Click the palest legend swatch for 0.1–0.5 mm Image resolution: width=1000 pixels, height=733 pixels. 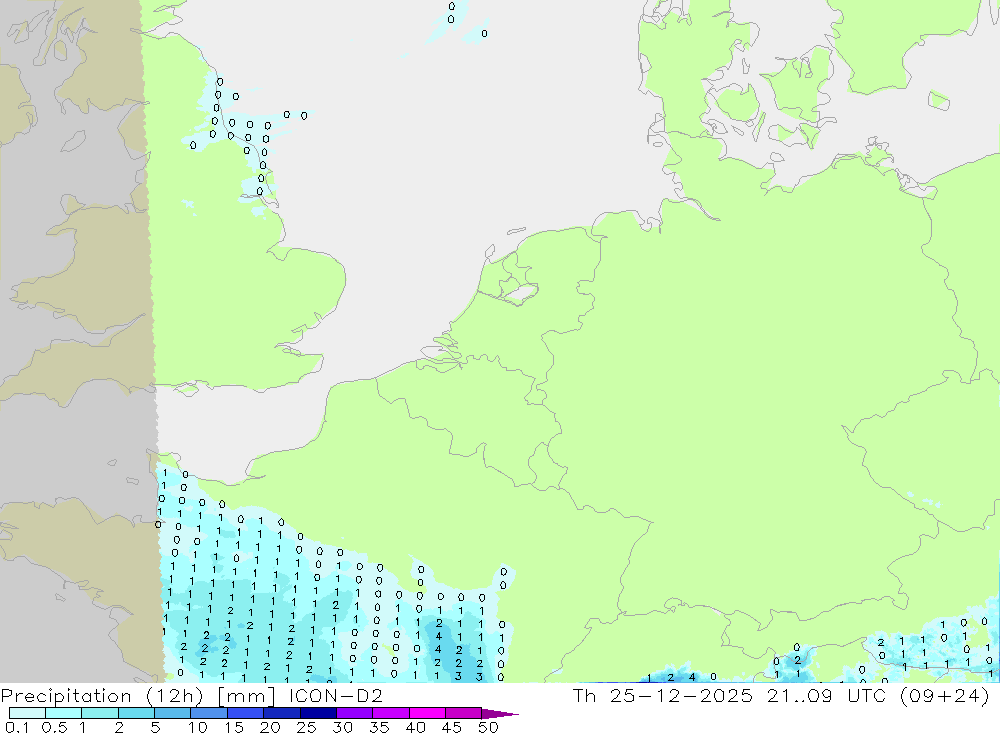[27, 713]
